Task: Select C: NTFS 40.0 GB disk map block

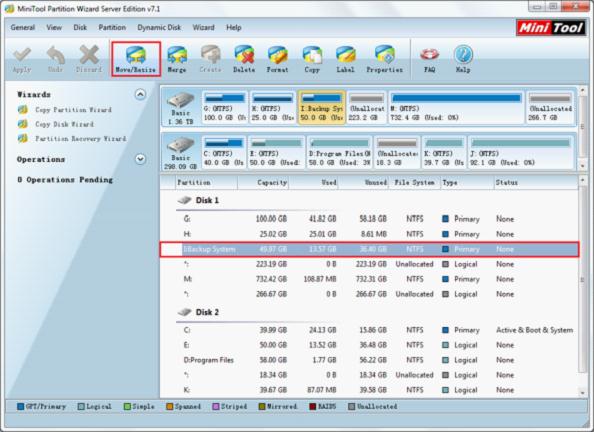Action: [x=224, y=153]
